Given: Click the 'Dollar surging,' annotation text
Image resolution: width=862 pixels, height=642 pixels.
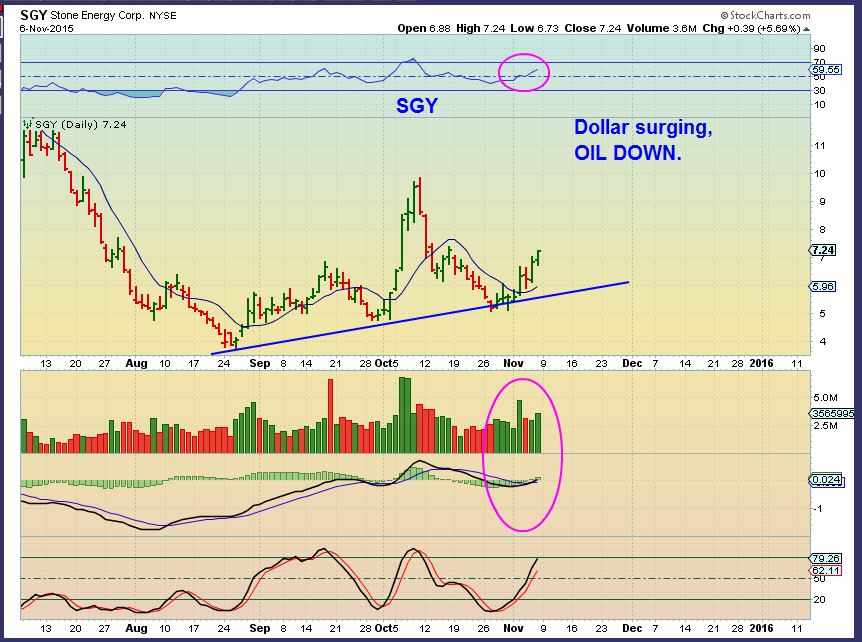Looking at the screenshot, I should pos(643,127).
